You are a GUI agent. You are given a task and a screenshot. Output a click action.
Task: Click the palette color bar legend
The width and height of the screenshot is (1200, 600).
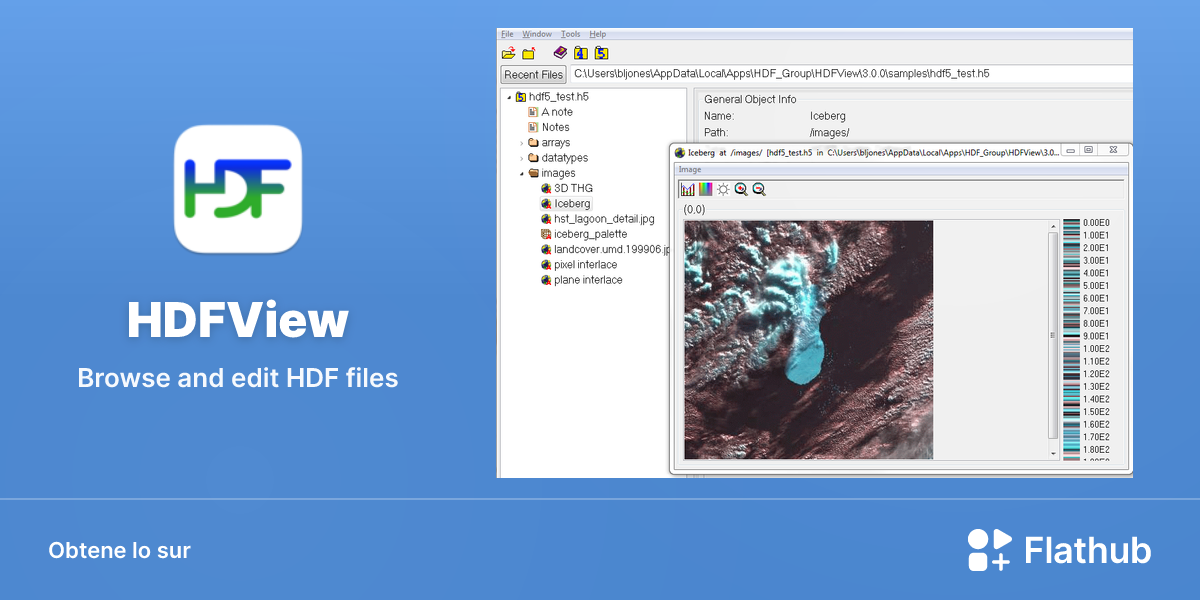[1071, 339]
